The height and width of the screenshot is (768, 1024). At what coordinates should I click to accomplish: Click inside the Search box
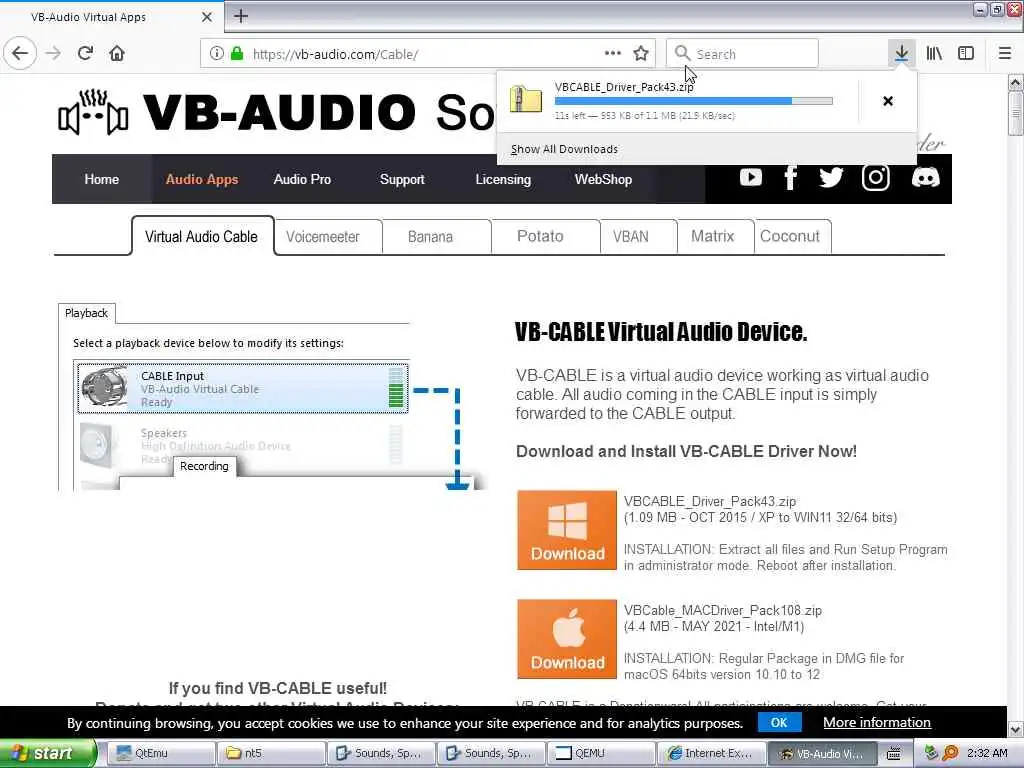pyautogui.click(x=743, y=54)
